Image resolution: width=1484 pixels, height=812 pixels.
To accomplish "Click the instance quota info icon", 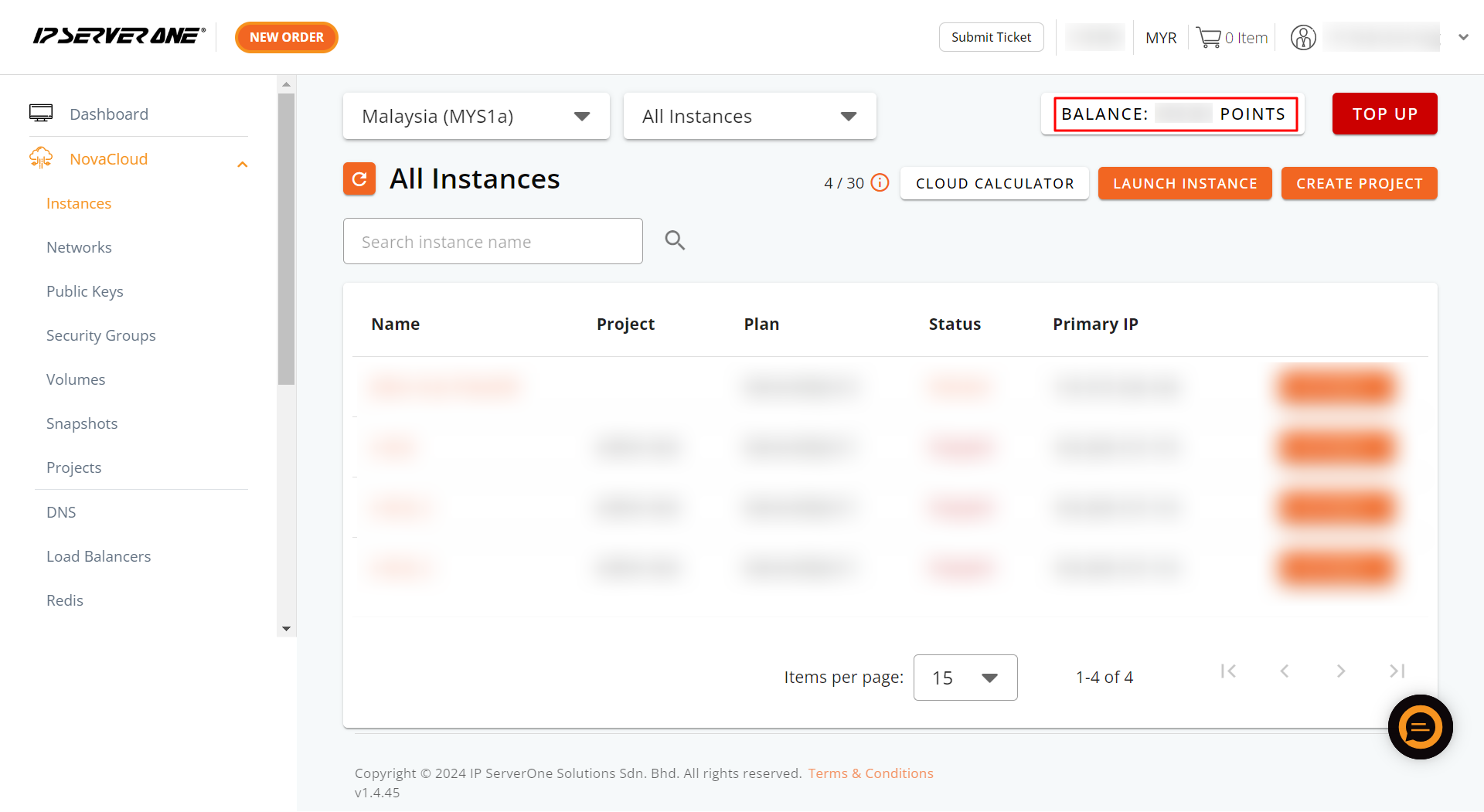I will coord(880,182).
